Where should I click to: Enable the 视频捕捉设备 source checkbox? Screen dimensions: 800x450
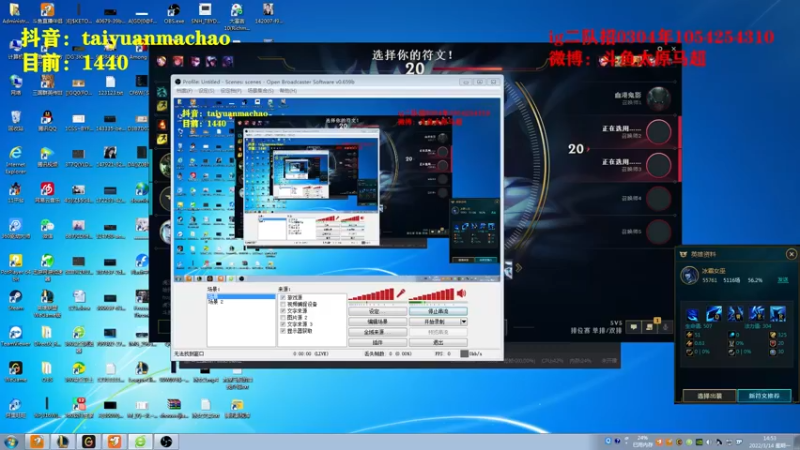(x=283, y=304)
